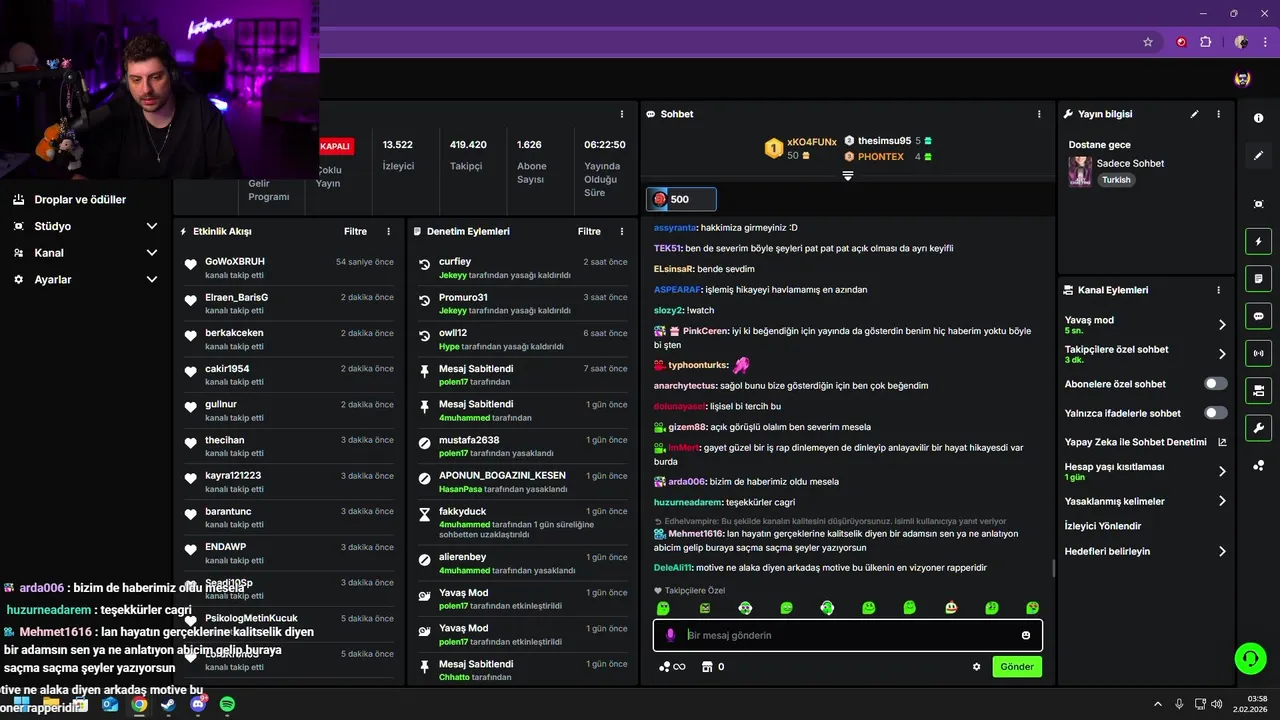The height and width of the screenshot is (720, 1280).
Task: Click the green headset support button
Action: pyautogui.click(x=1250, y=658)
